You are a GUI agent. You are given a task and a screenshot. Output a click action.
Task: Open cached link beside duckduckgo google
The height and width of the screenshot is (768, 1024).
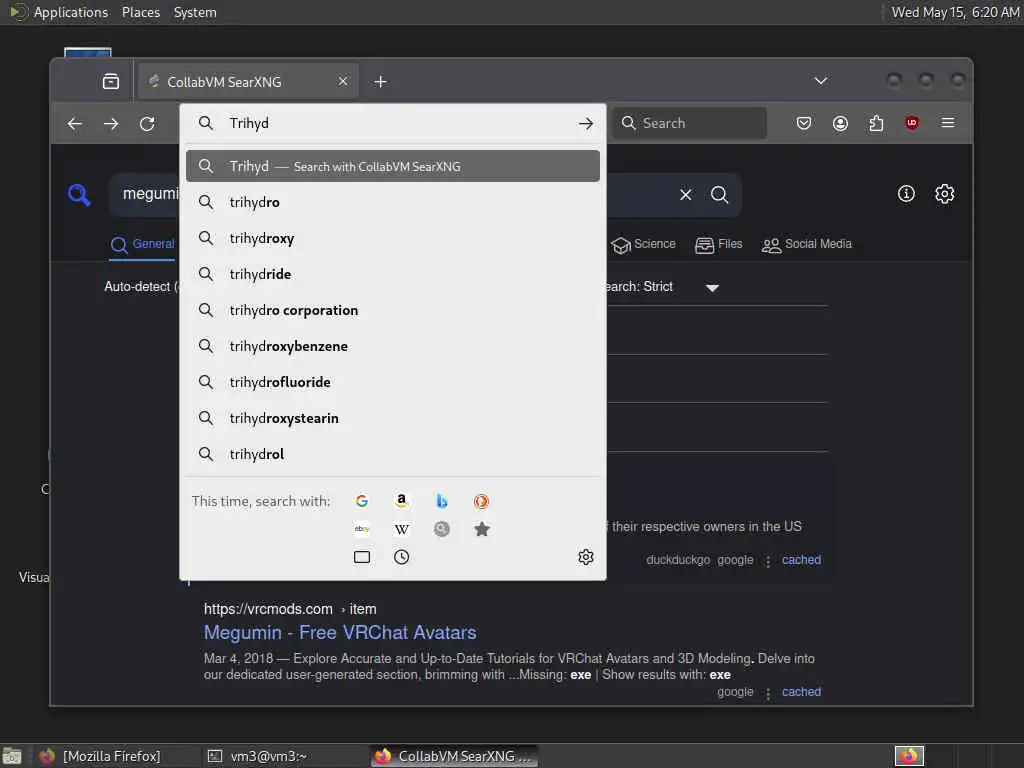pyautogui.click(x=801, y=560)
